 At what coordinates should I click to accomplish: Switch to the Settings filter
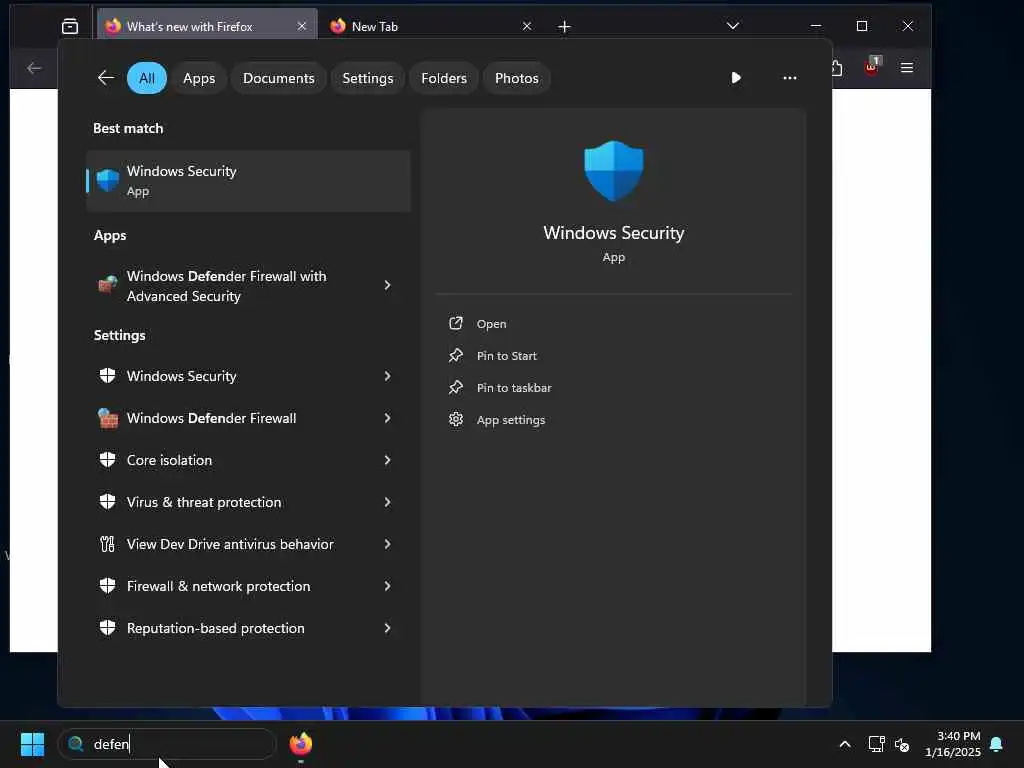point(368,78)
